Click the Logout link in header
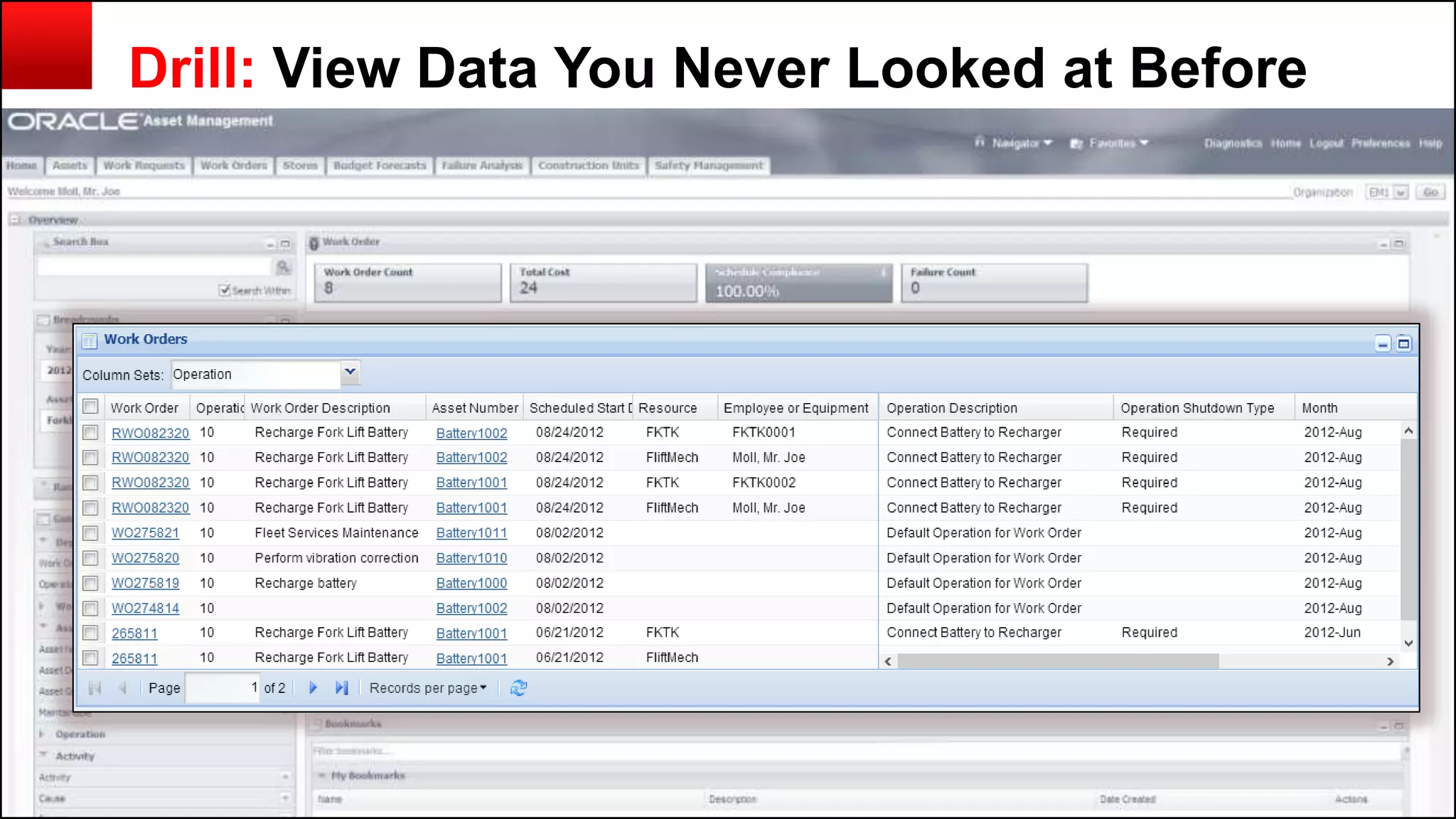The width and height of the screenshot is (1456, 819). click(x=1326, y=143)
